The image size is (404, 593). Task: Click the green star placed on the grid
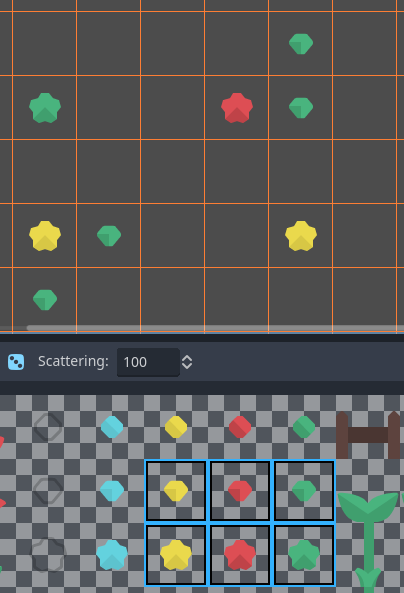pyautogui.click(x=45, y=108)
